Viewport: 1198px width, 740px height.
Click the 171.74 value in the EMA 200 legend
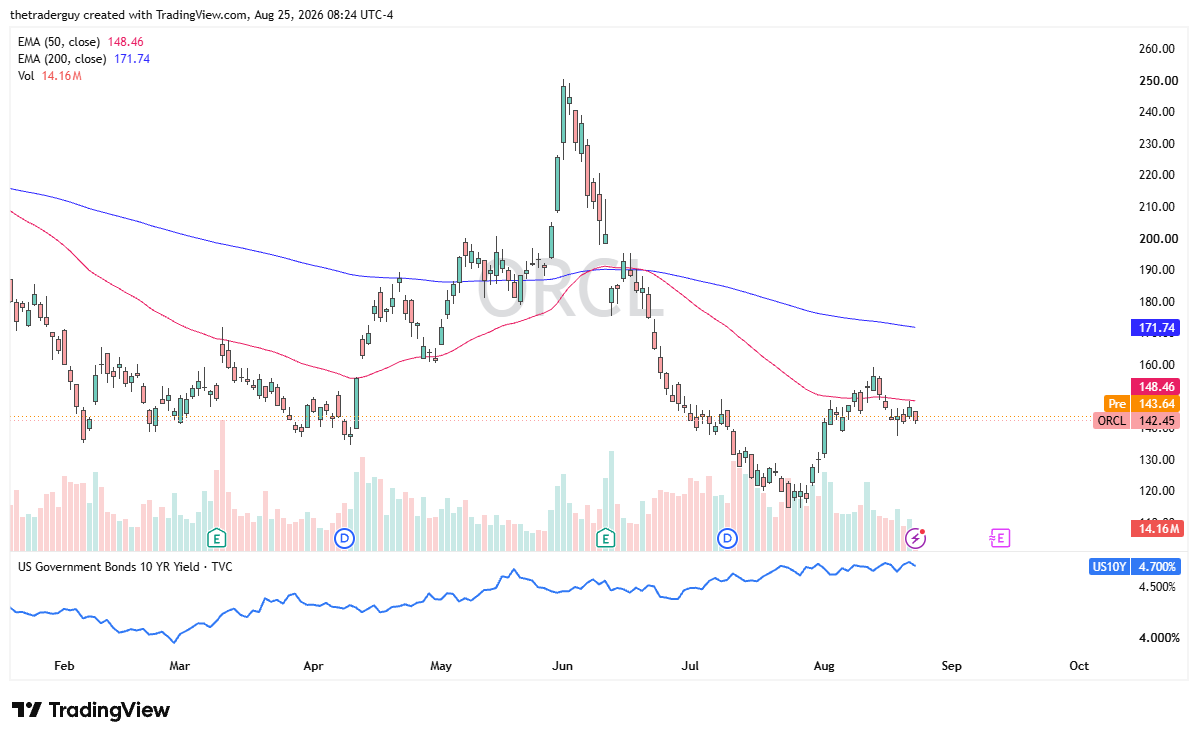pos(132,59)
